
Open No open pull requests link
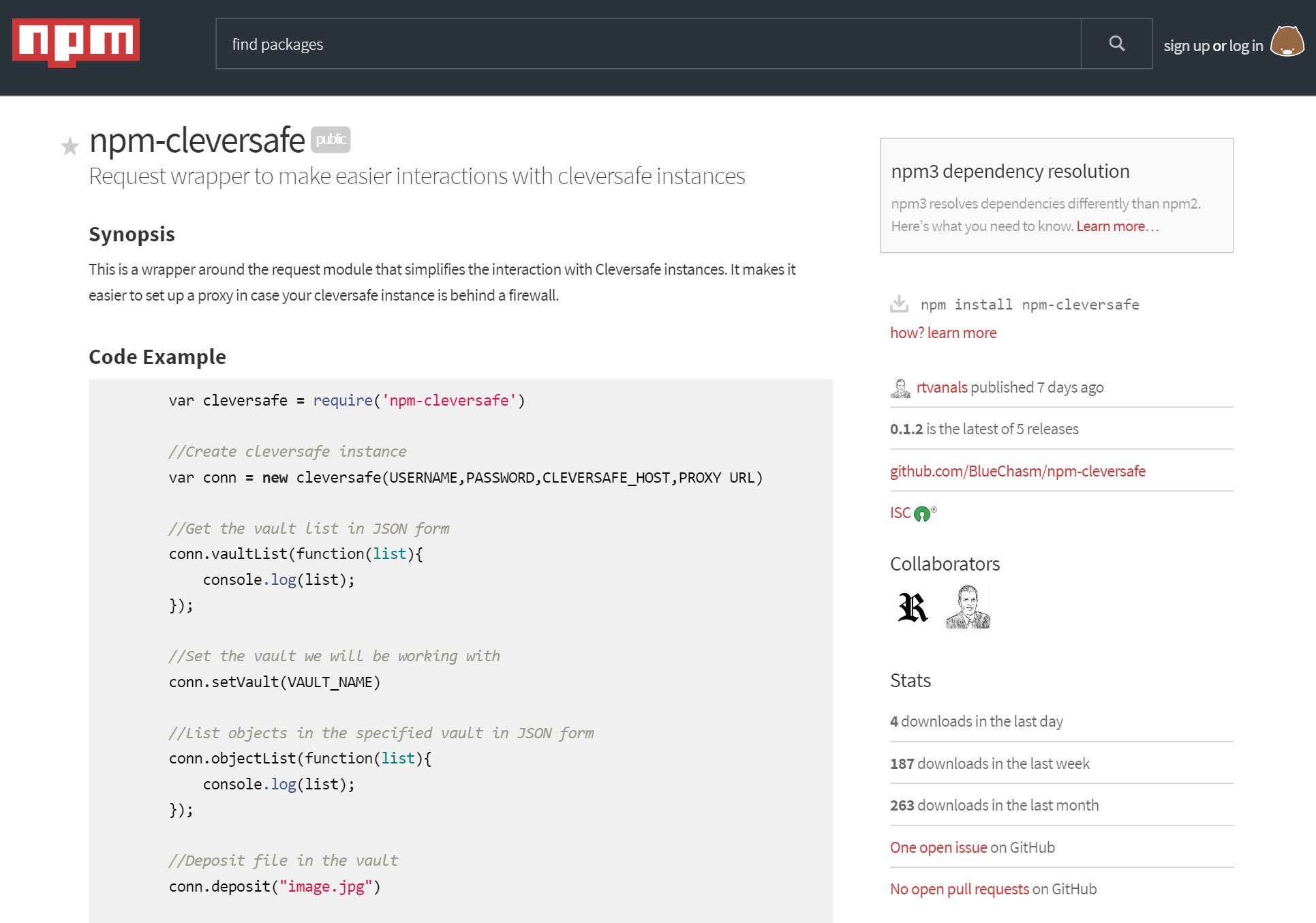[x=960, y=889]
